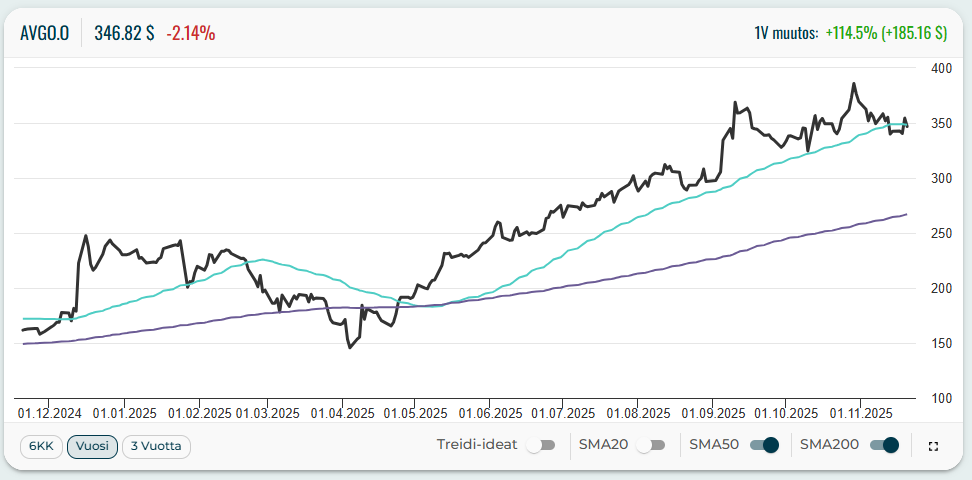This screenshot has height=480, width=972.
Task: Click the price line's April 2025 low point
Action: (349, 347)
